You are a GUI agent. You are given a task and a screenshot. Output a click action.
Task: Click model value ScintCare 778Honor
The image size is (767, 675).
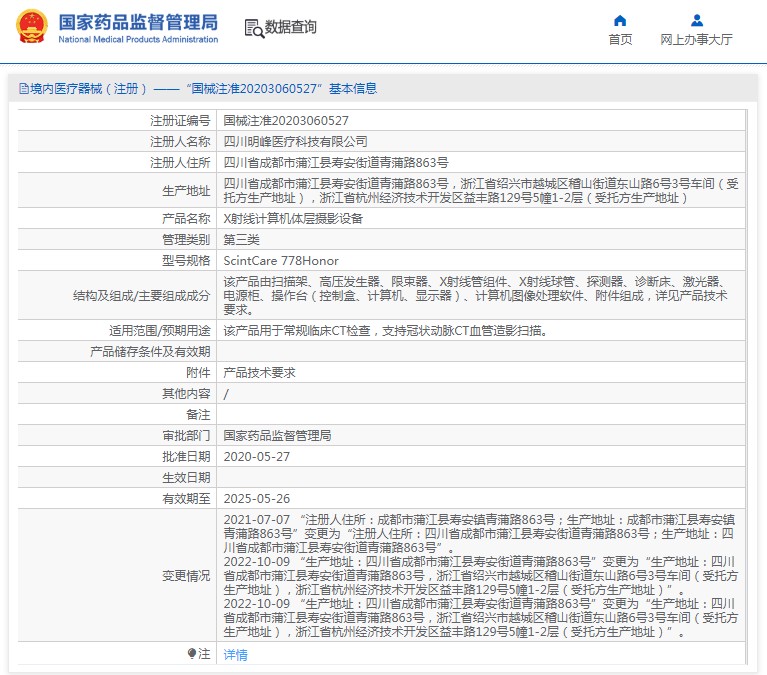(281, 261)
